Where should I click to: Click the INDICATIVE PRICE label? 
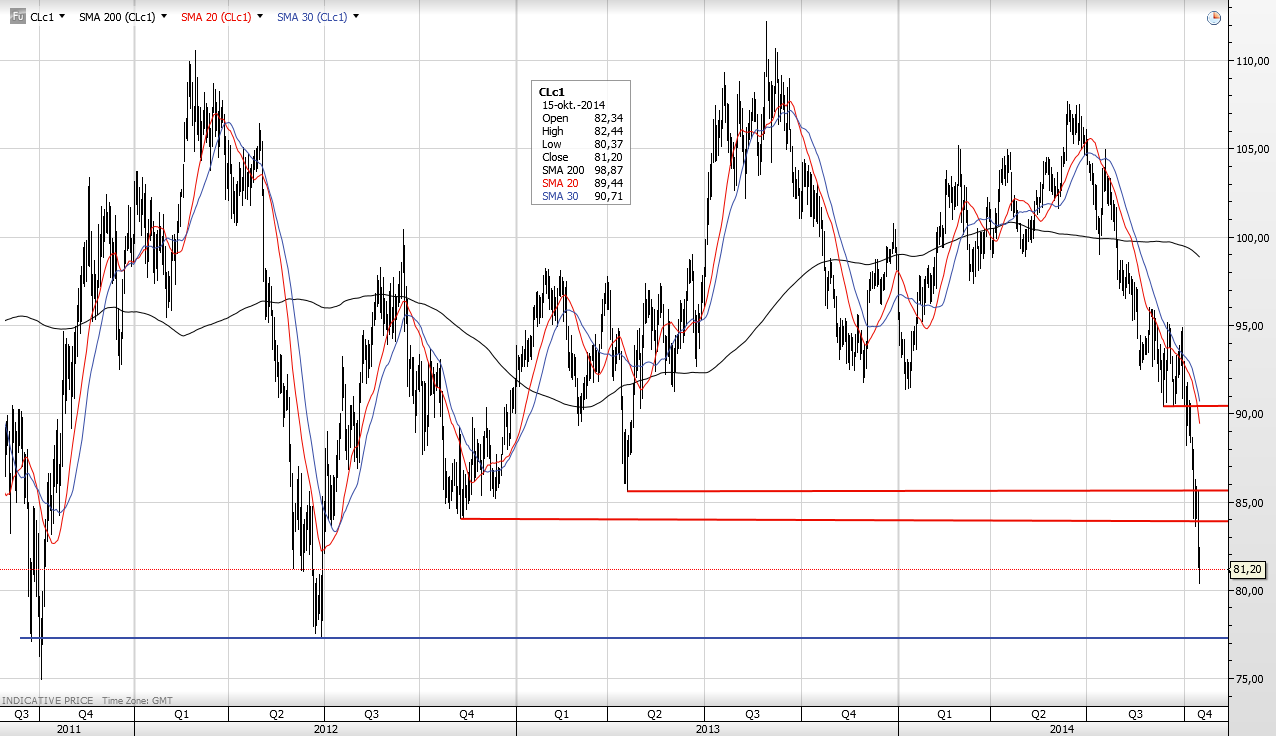pos(48,701)
